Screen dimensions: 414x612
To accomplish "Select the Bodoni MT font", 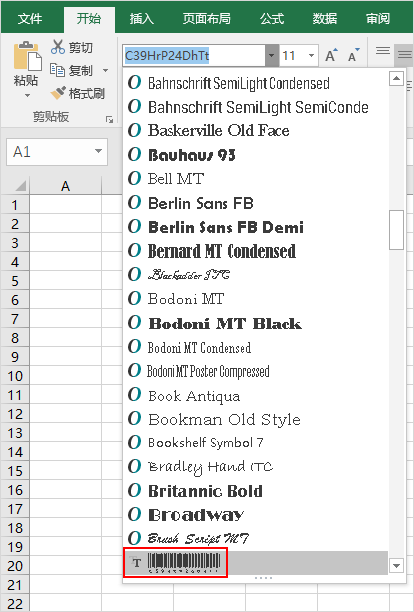I will coord(256,299).
